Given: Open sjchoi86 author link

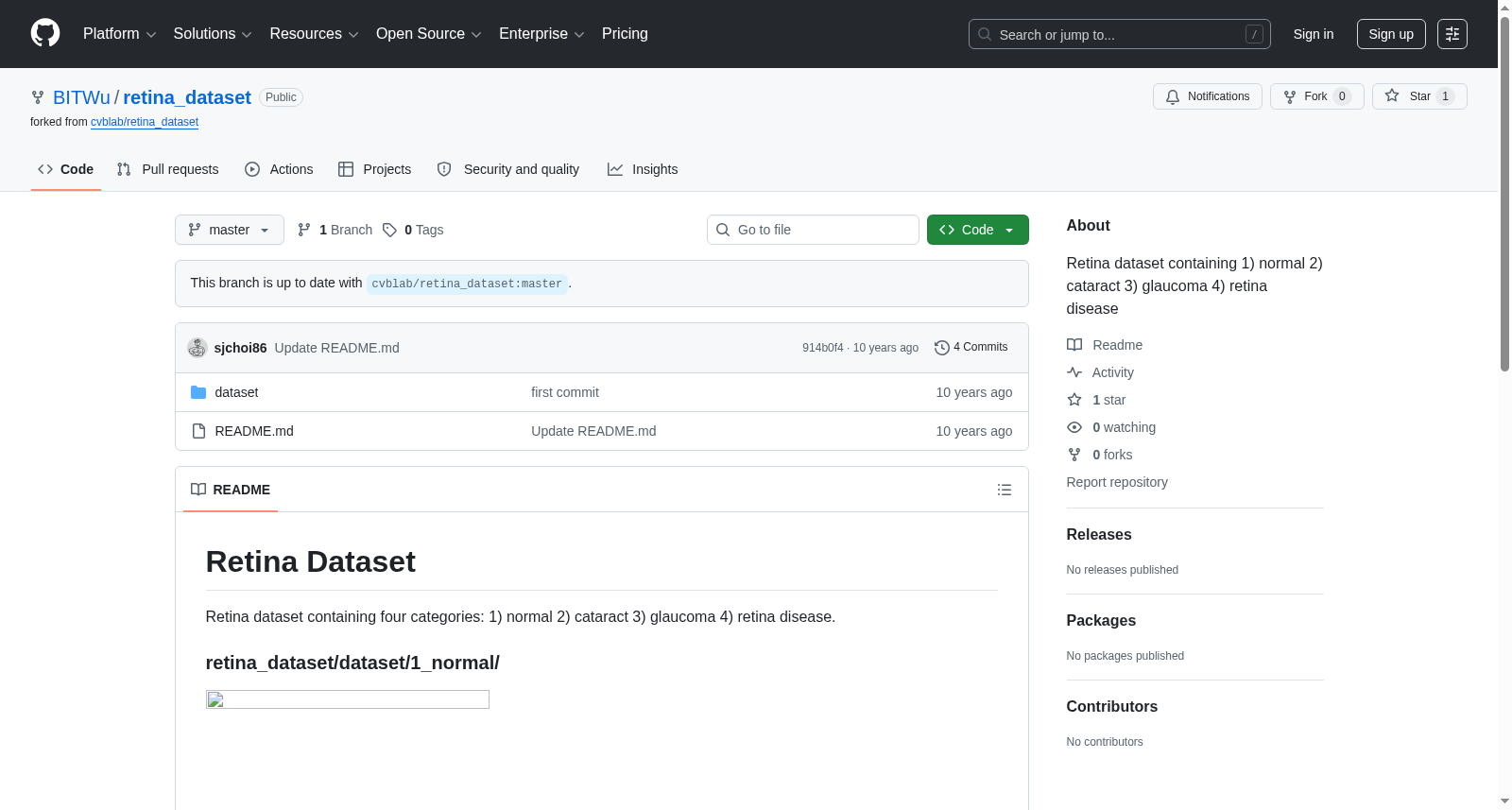Looking at the screenshot, I should tap(240, 348).
